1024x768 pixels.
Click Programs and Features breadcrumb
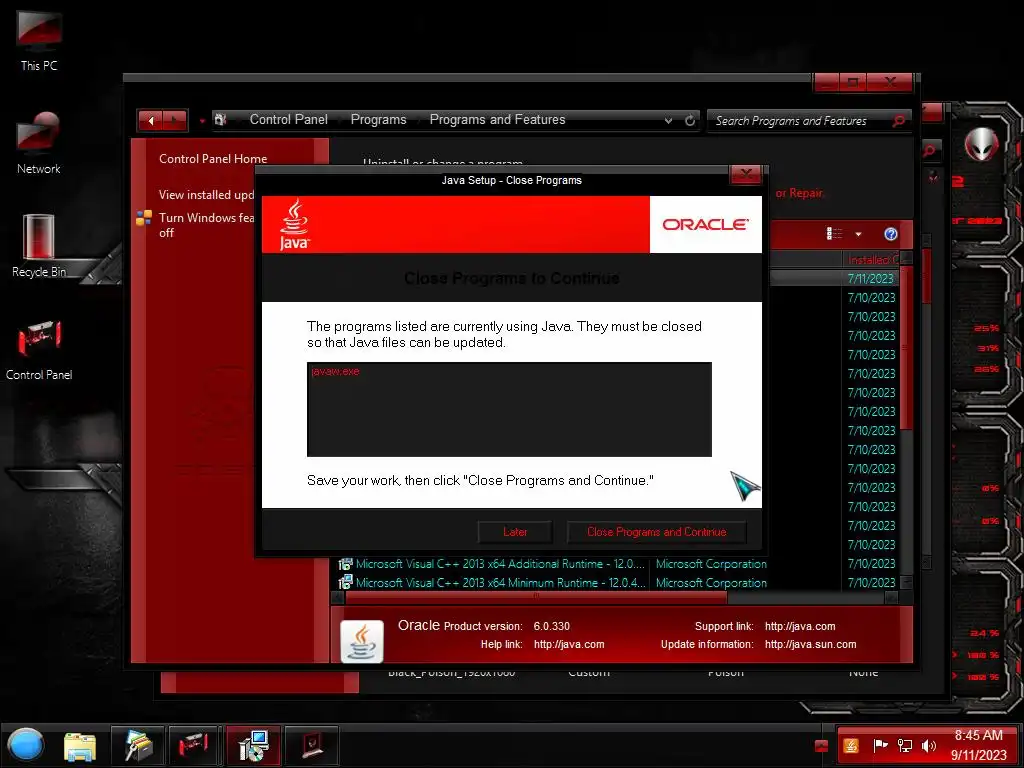tap(497, 120)
